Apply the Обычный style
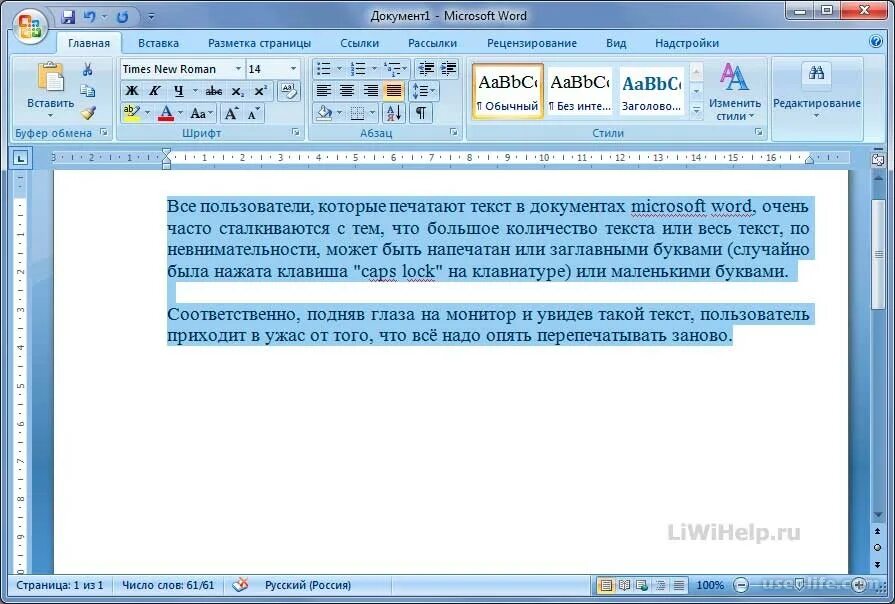This screenshot has width=895, height=604. [x=507, y=91]
